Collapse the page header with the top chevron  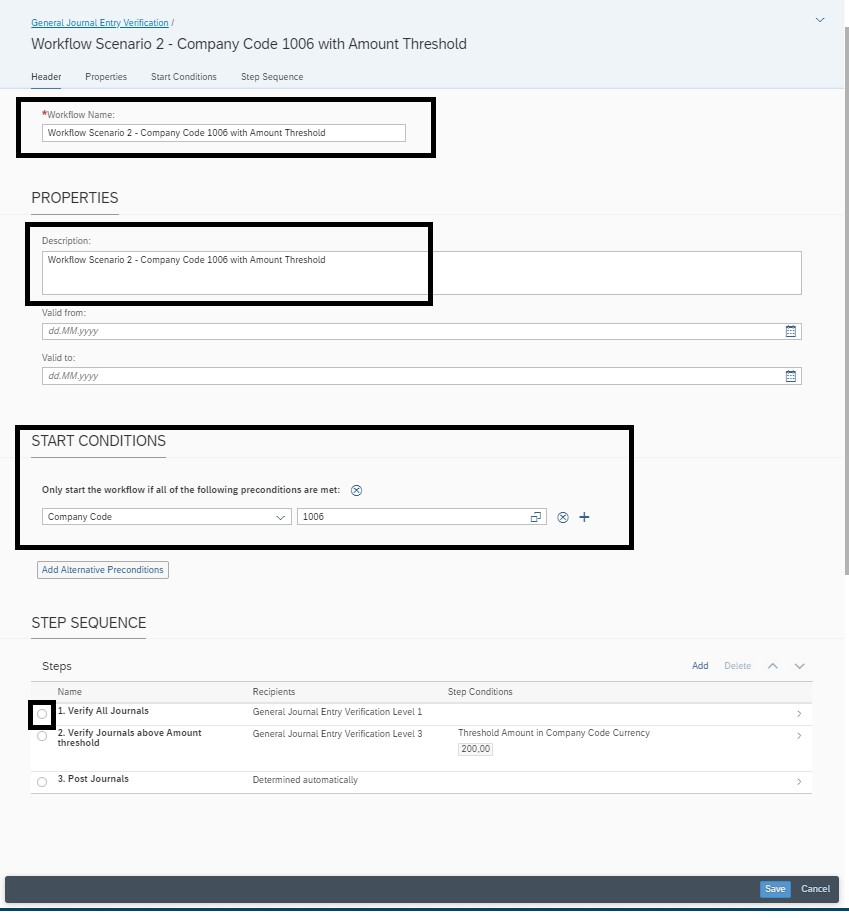(820, 20)
